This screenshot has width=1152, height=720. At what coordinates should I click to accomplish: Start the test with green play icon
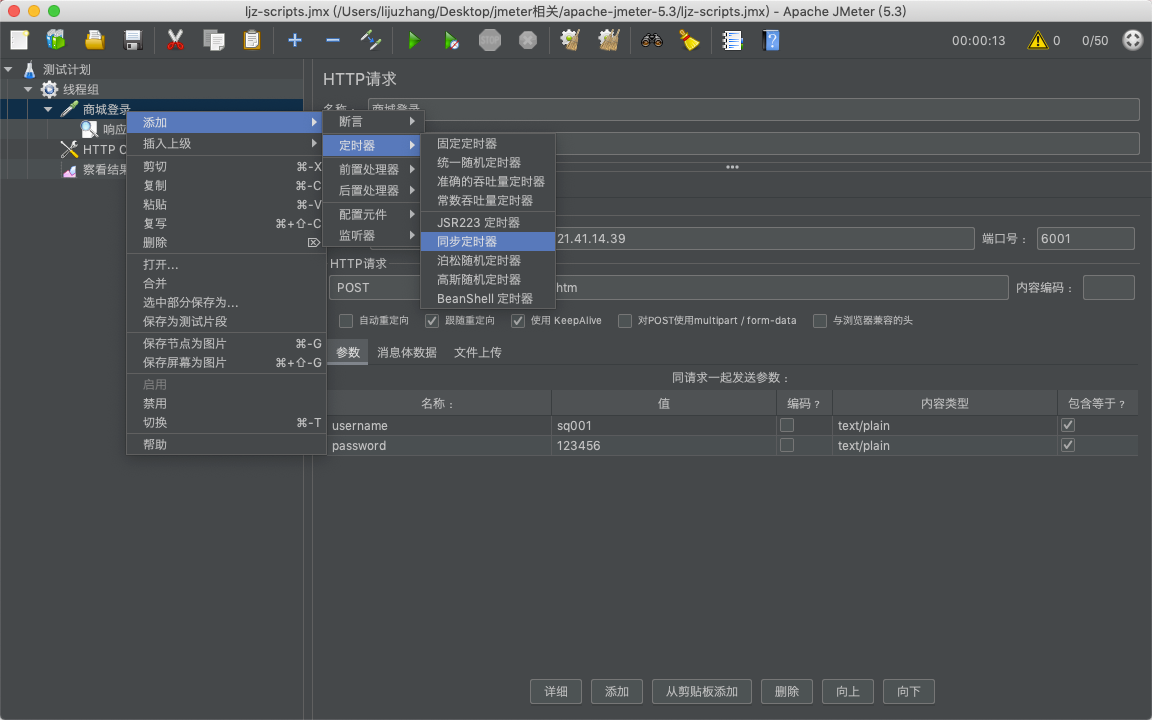(x=414, y=40)
